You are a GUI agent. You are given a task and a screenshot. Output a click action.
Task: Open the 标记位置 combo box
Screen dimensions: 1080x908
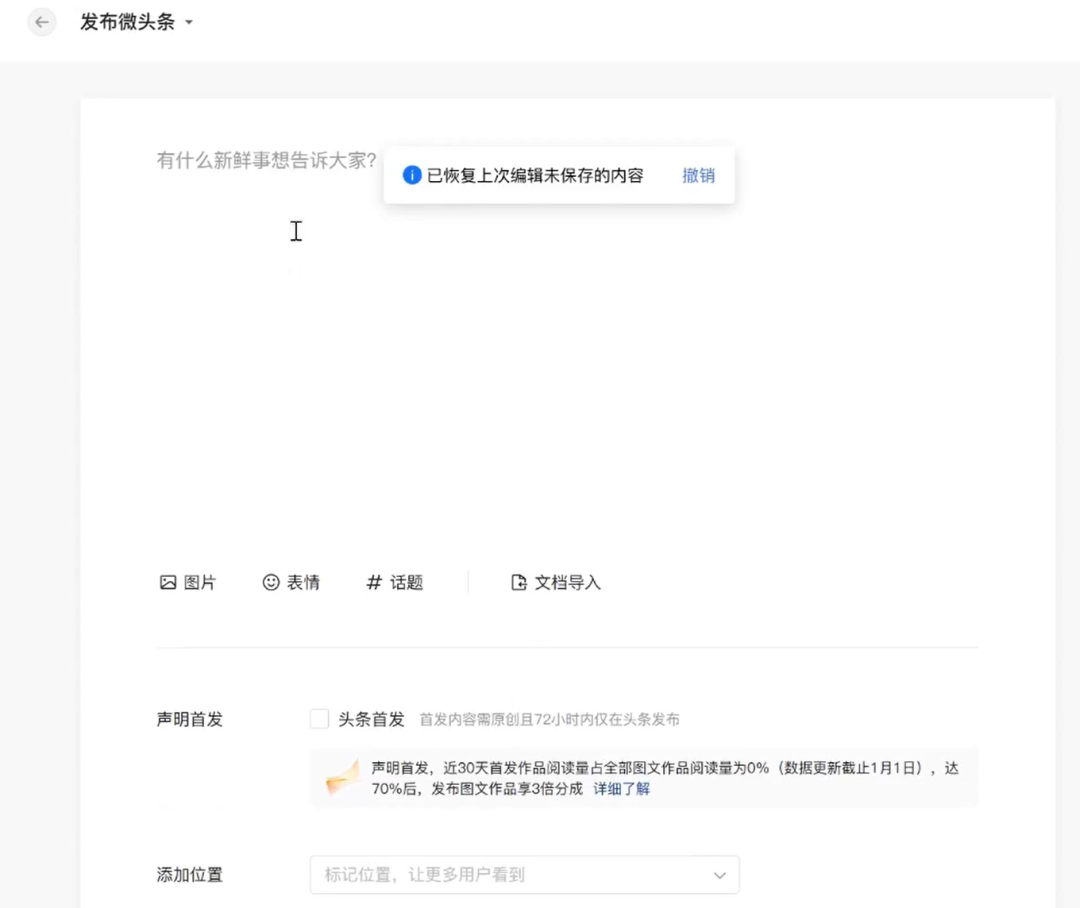pos(510,875)
